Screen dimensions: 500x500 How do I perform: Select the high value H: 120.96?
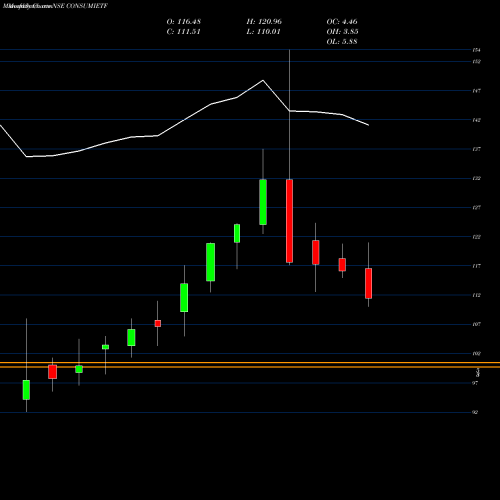(x=264, y=22)
